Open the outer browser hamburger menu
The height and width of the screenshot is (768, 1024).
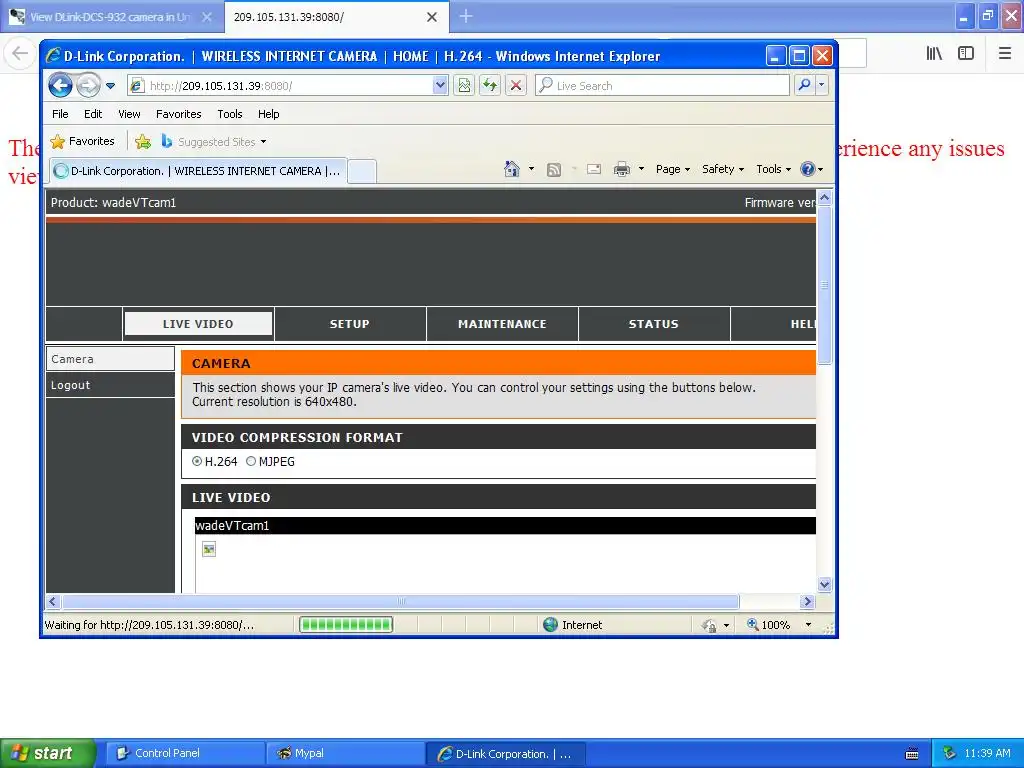tap(1004, 54)
